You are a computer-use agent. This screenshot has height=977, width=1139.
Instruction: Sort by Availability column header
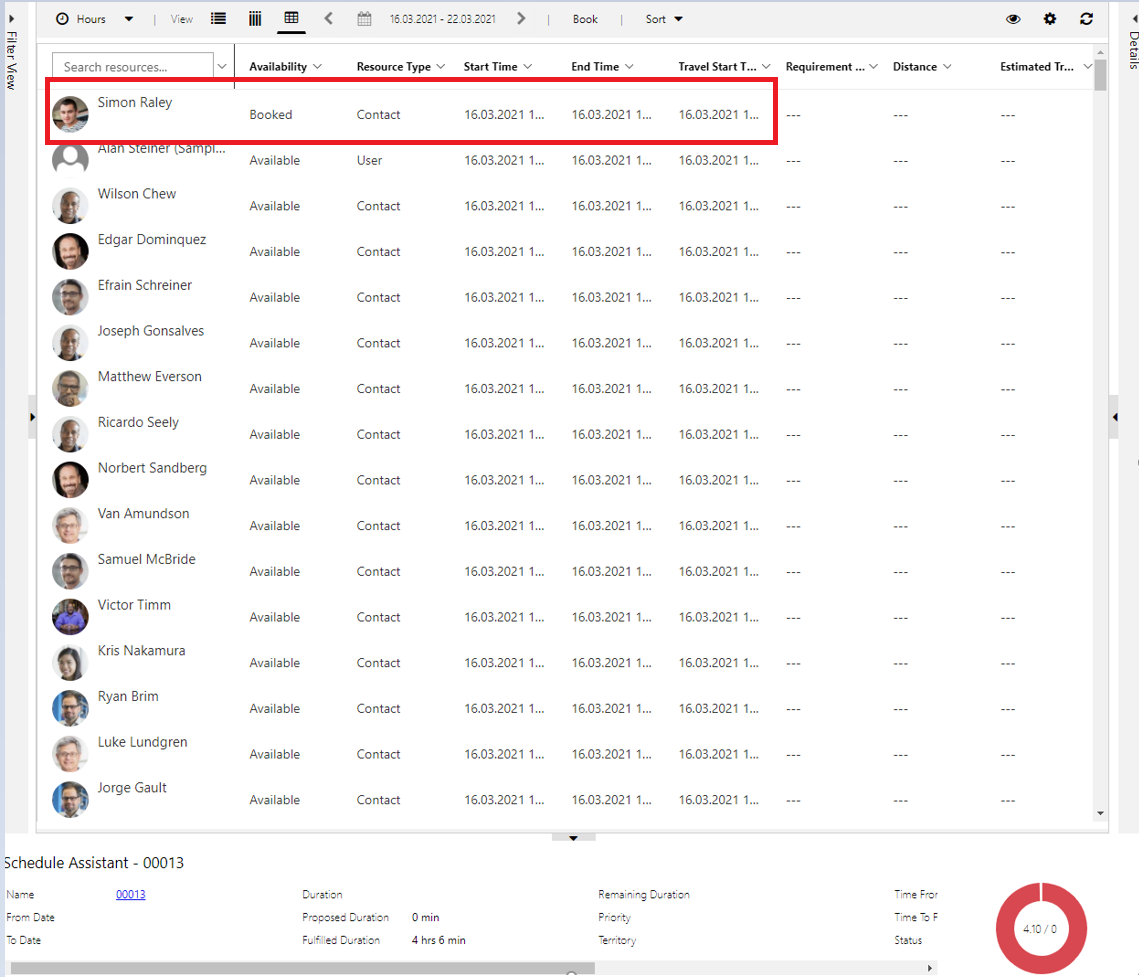(285, 67)
